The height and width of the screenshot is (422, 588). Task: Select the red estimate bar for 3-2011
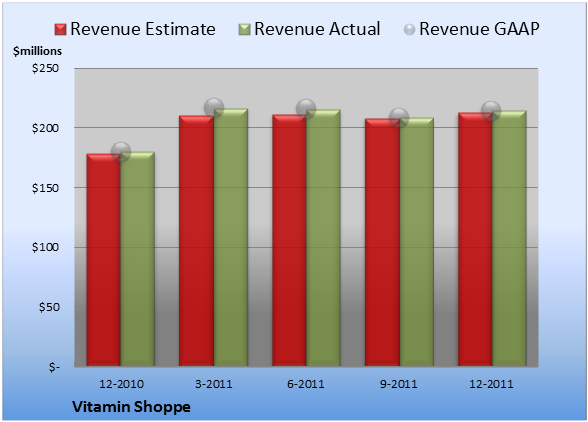(x=196, y=240)
